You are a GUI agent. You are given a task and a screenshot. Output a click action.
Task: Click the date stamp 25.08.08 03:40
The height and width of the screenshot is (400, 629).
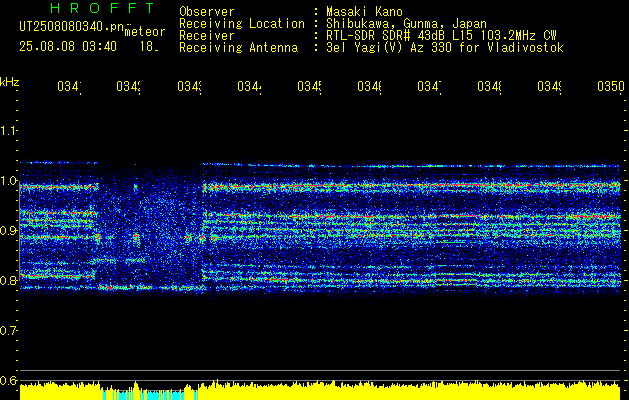point(68,47)
